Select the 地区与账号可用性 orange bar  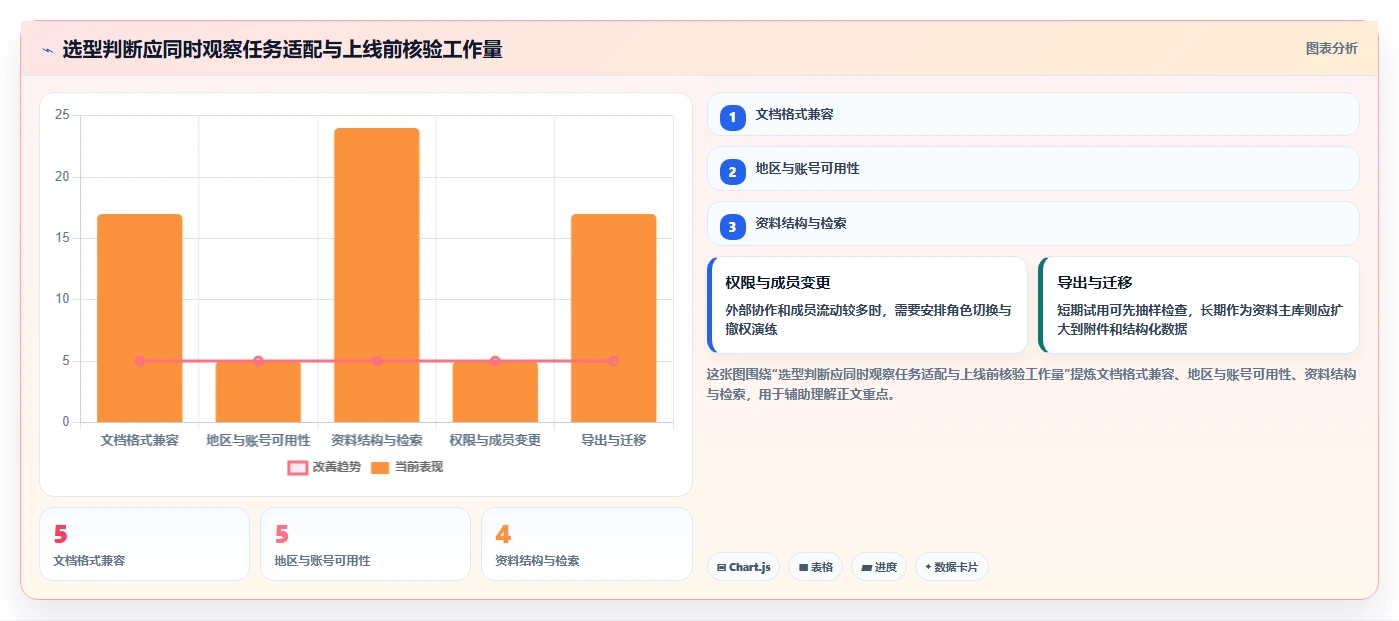click(258, 391)
